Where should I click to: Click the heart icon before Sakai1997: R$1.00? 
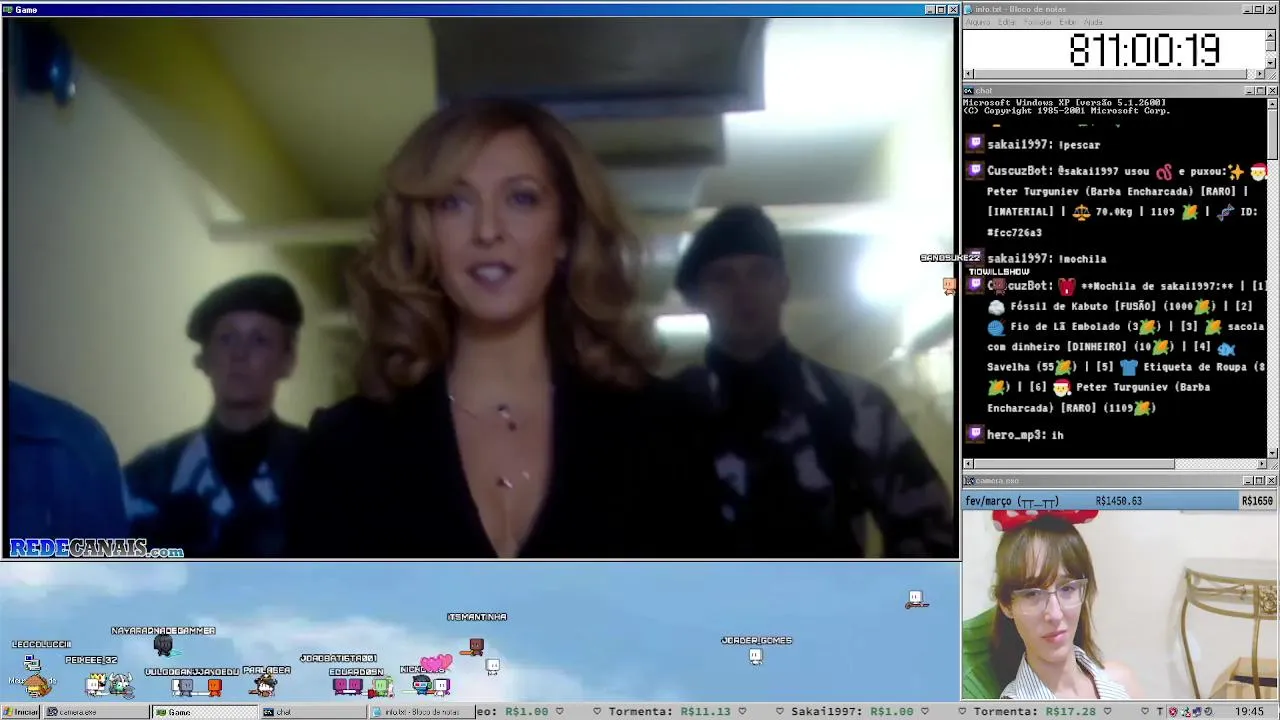(780, 712)
